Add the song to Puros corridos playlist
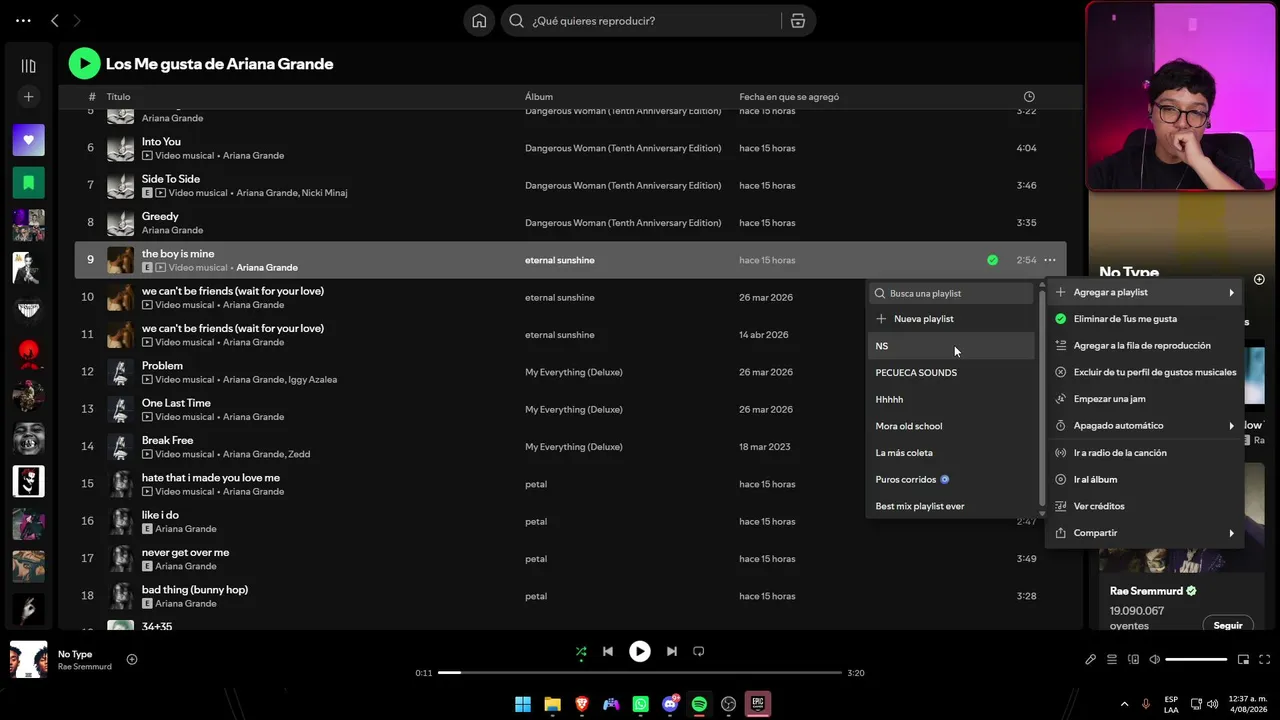Screen dimensions: 1280x720 [951, 480]
